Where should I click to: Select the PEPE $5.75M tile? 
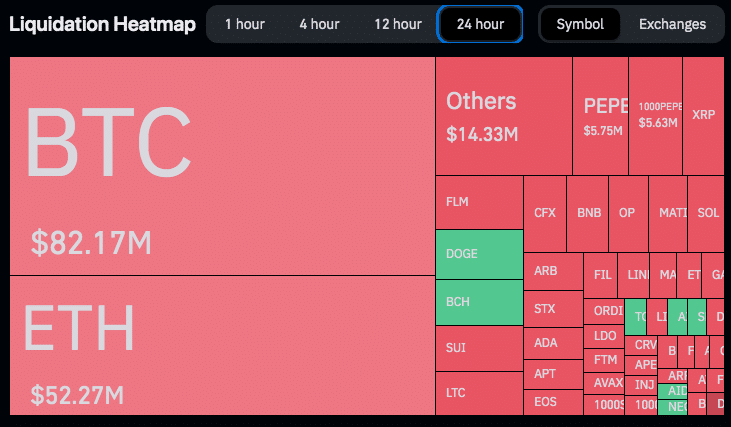(x=600, y=115)
